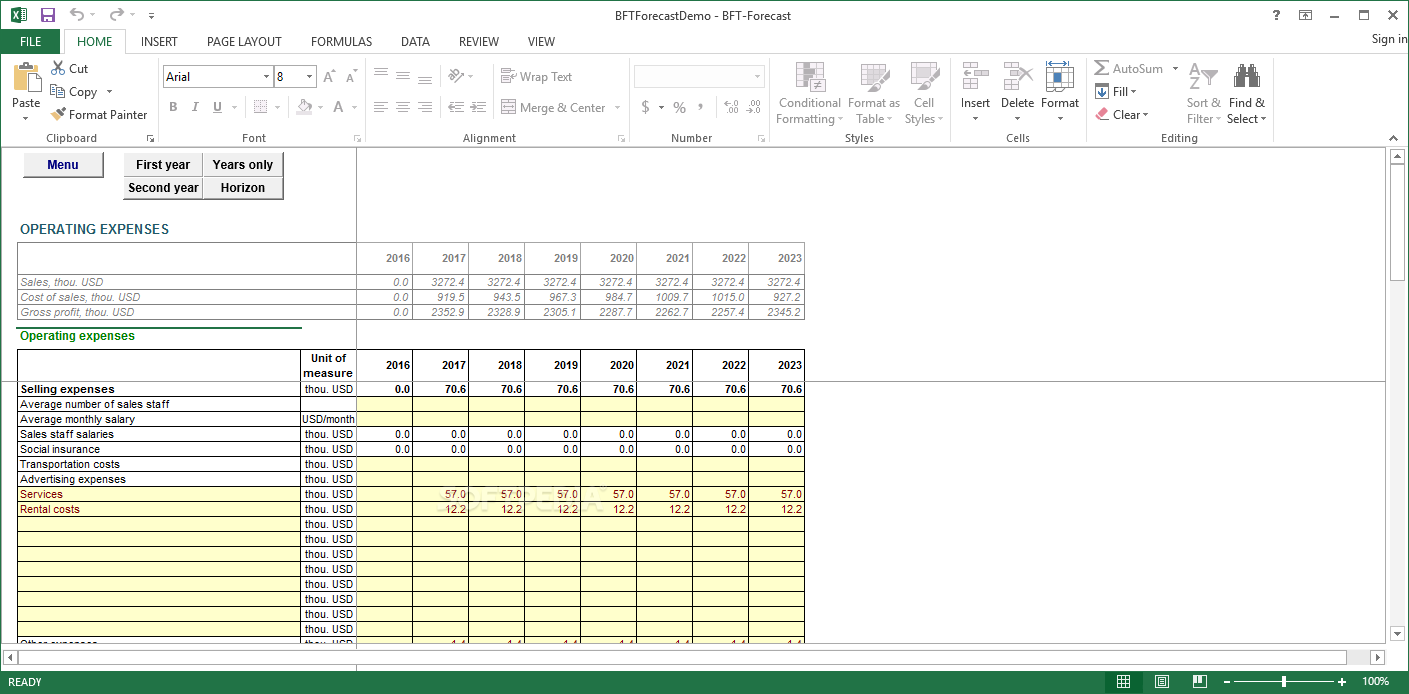
Task: Apply comma style number format
Action: (x=701, y=107)
